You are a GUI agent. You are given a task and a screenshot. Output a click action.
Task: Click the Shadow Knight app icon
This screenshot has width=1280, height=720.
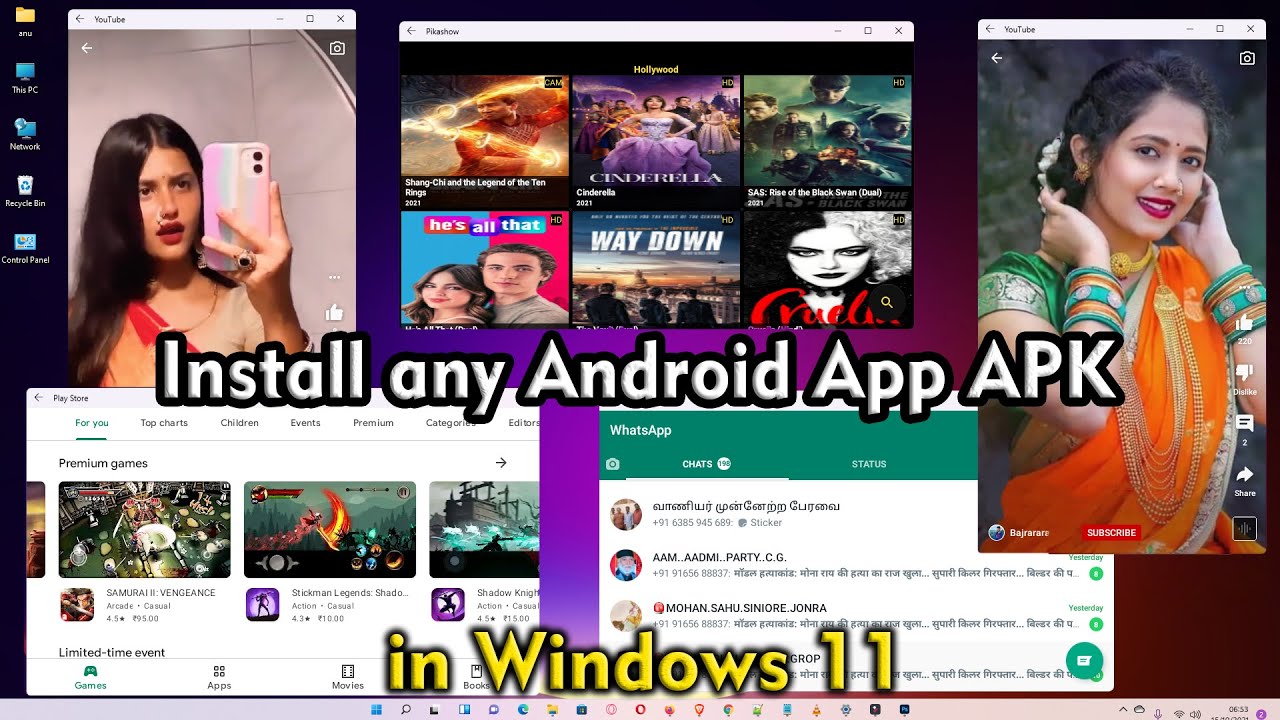(448, 604)
